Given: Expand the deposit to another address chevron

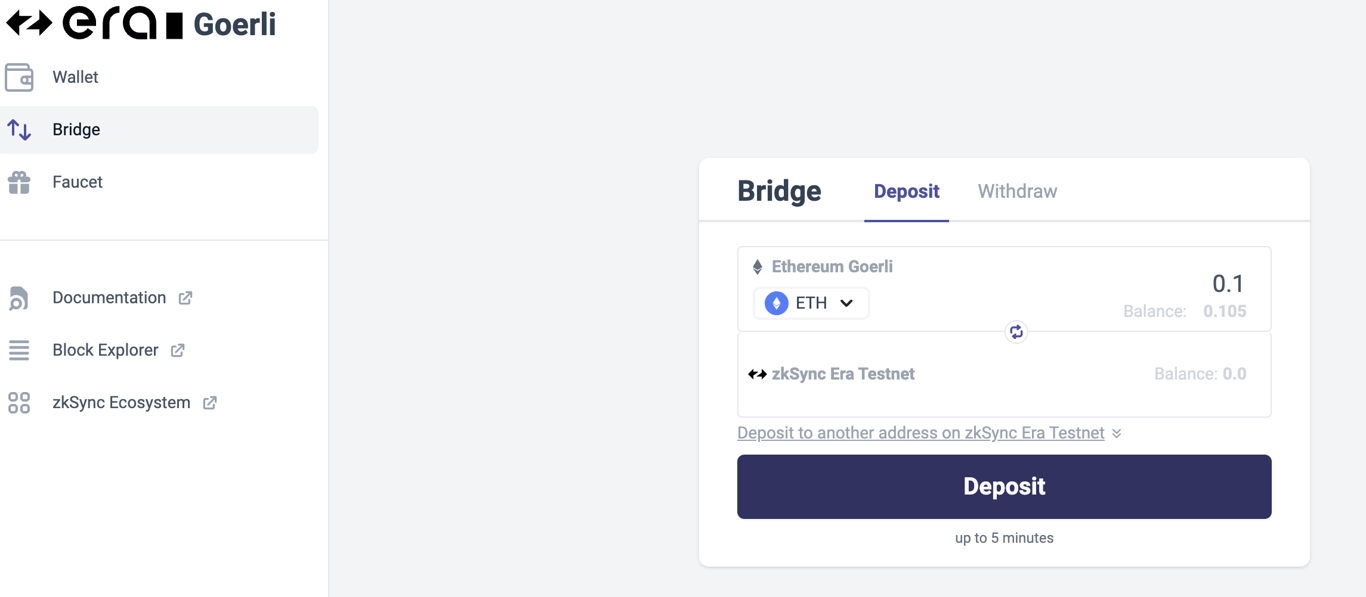Looking at the screenshot, I should coord(1117,433).
